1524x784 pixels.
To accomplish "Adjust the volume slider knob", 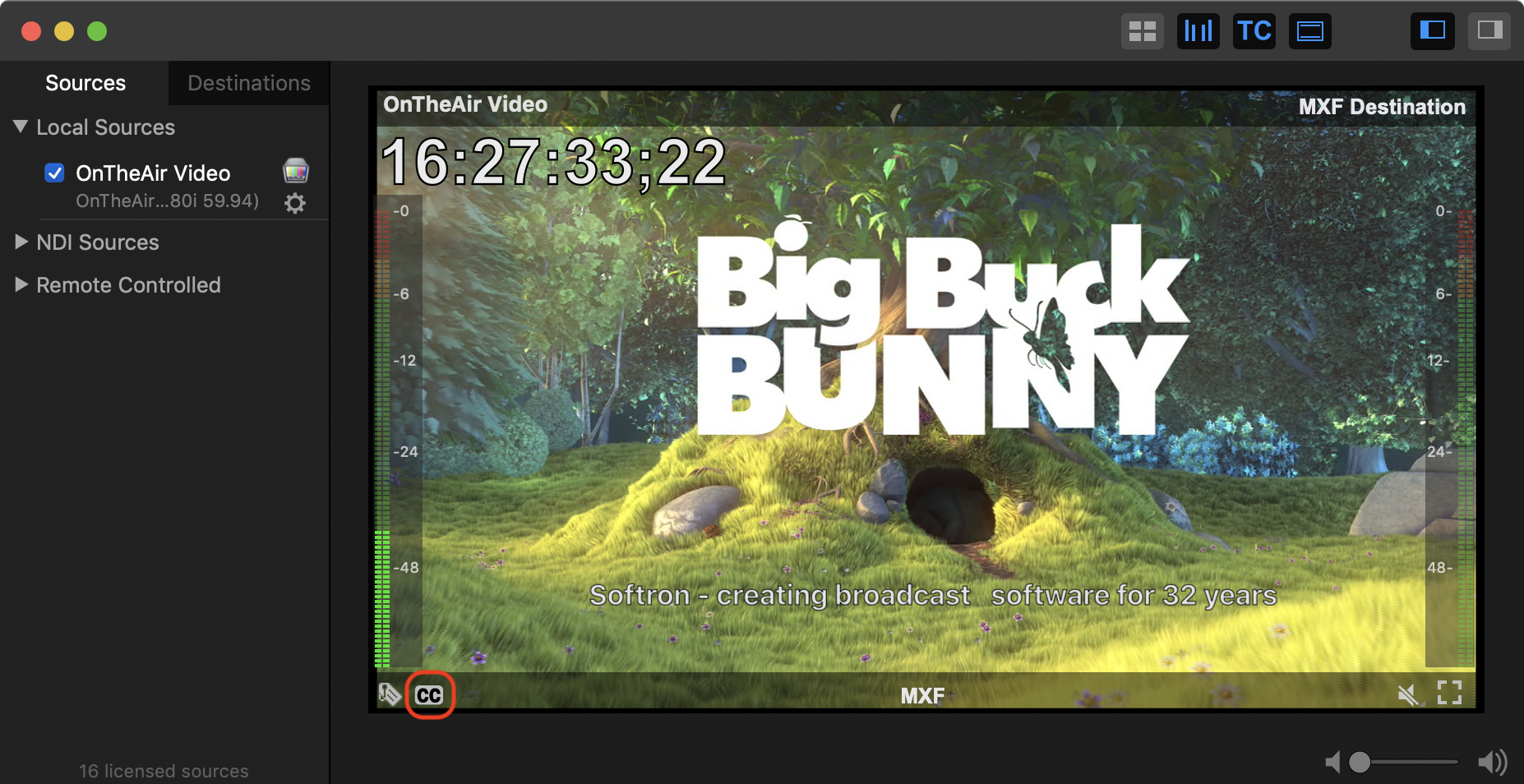I will coord(1360,763).
